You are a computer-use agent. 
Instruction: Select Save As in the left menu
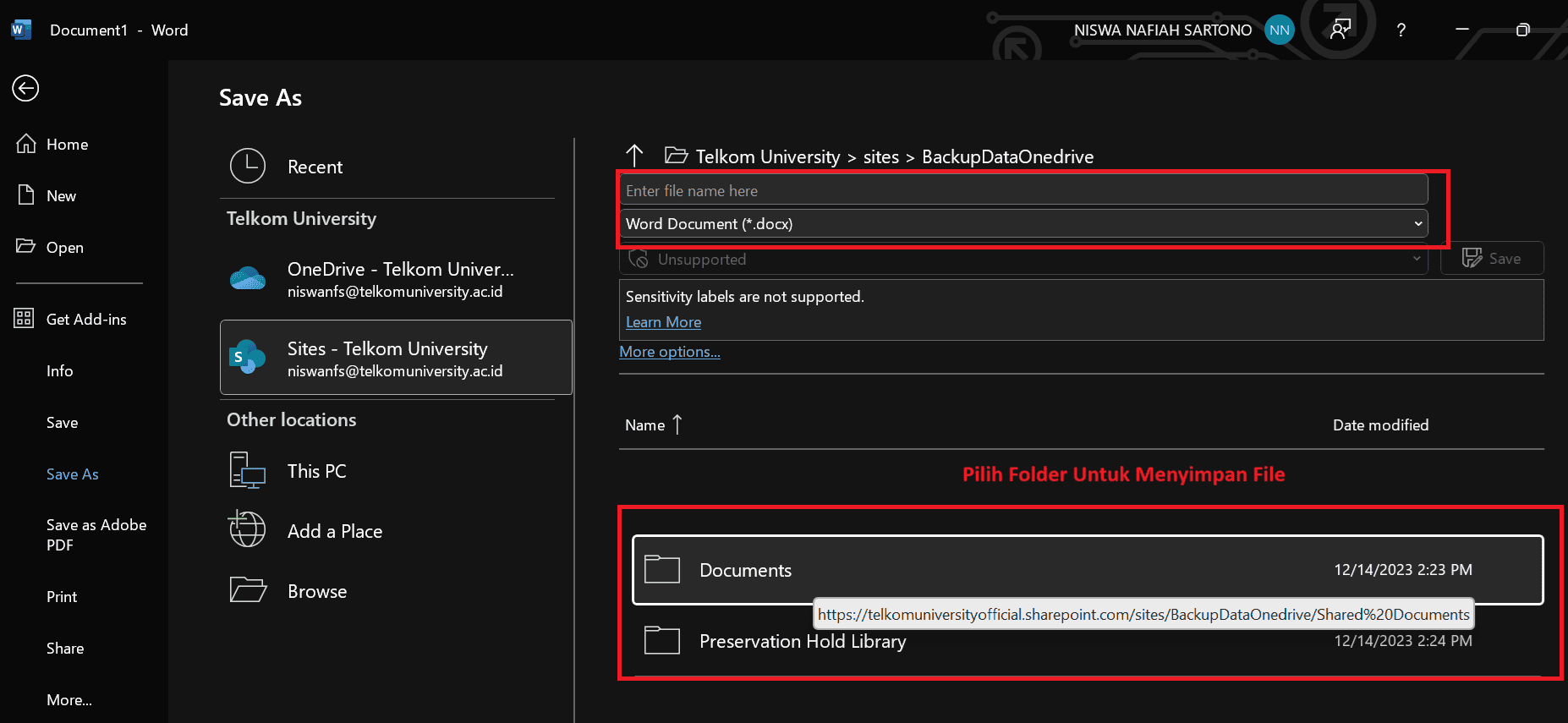[x=73, y=474]
